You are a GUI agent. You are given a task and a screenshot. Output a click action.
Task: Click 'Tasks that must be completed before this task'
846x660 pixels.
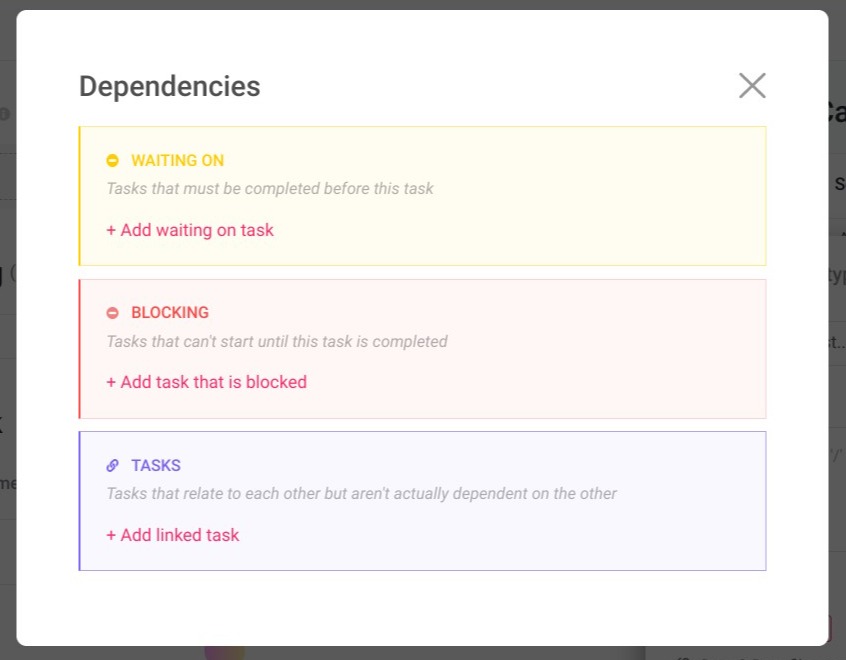click(270, 188)
